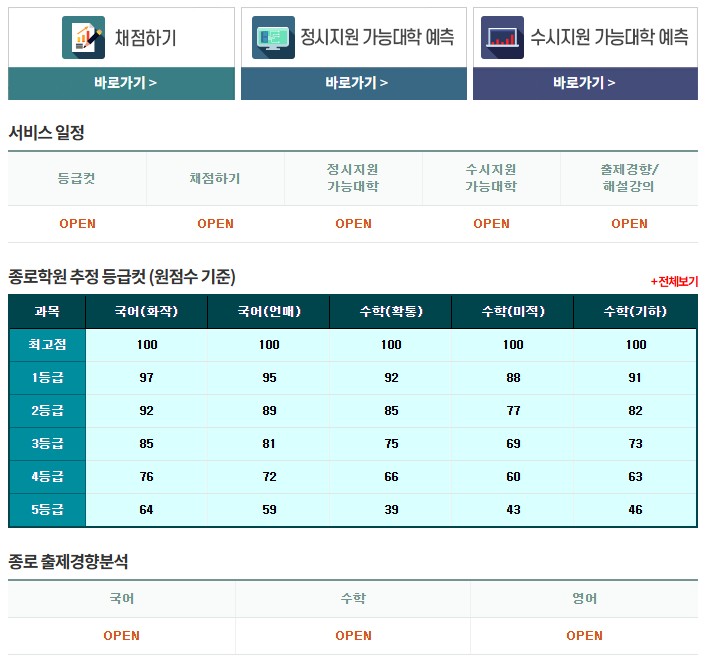Click OPEN under 정시지원 가능대학 schedule
This screenshot has width=705, height=663.
[x=353, y=224]
